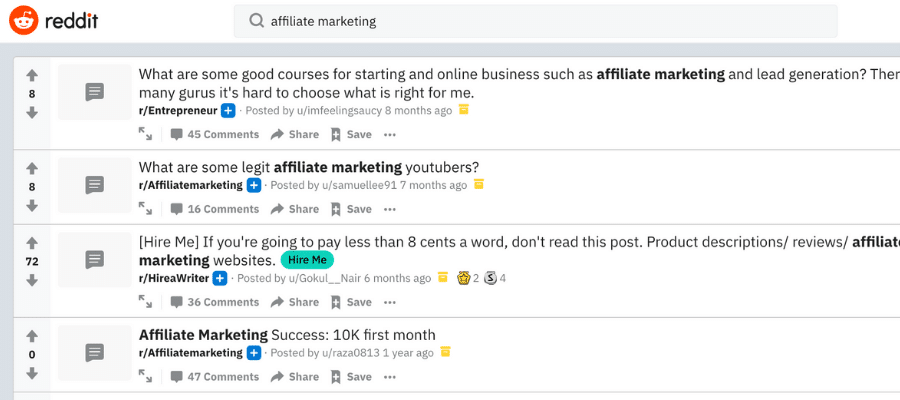The image size is (900, 400).
Task: Open the text post thumbnail of Hire Me post
Action: (x=95, y=260)
